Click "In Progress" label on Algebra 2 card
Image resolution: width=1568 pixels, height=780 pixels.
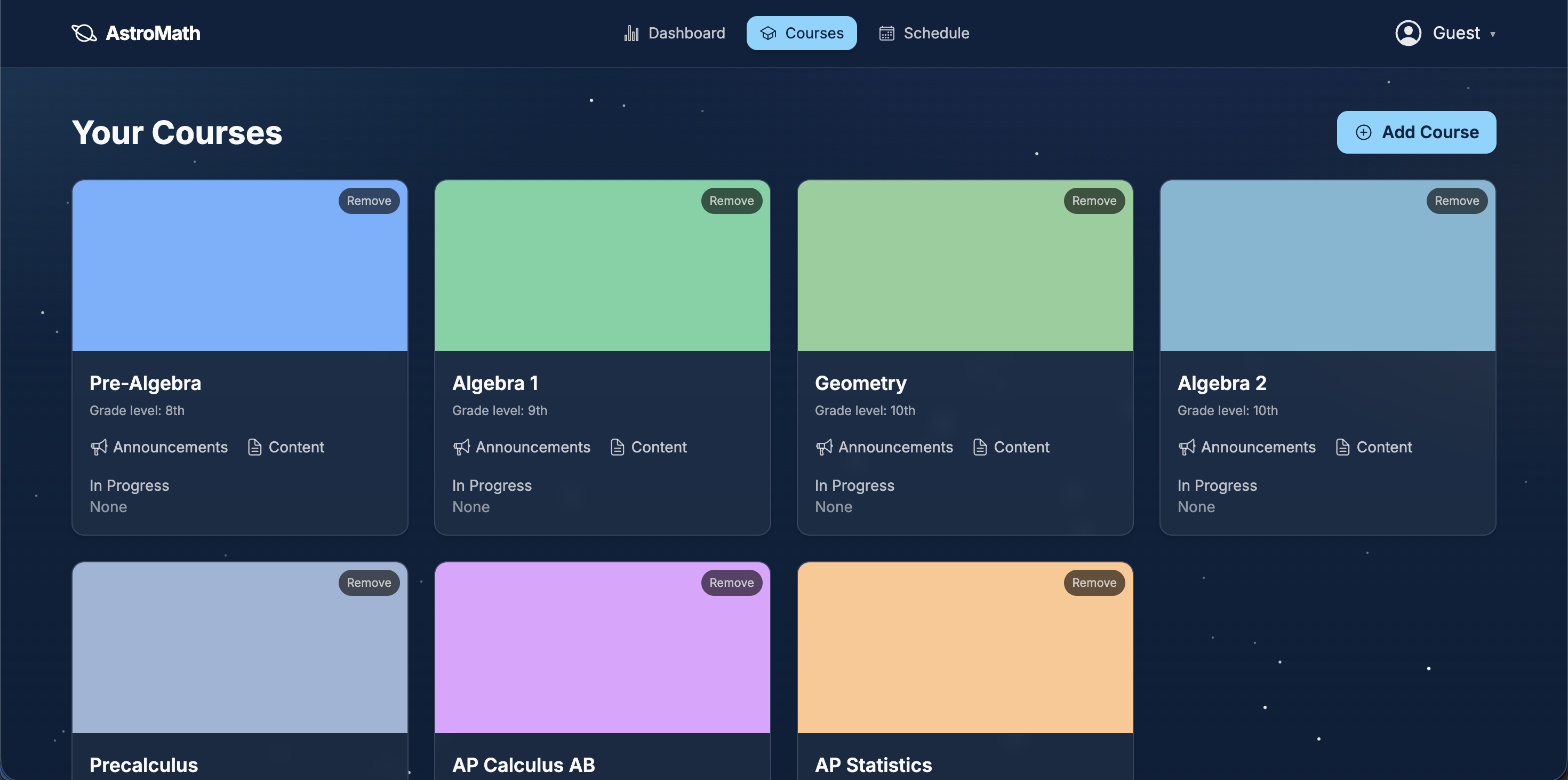[1218, 485]
